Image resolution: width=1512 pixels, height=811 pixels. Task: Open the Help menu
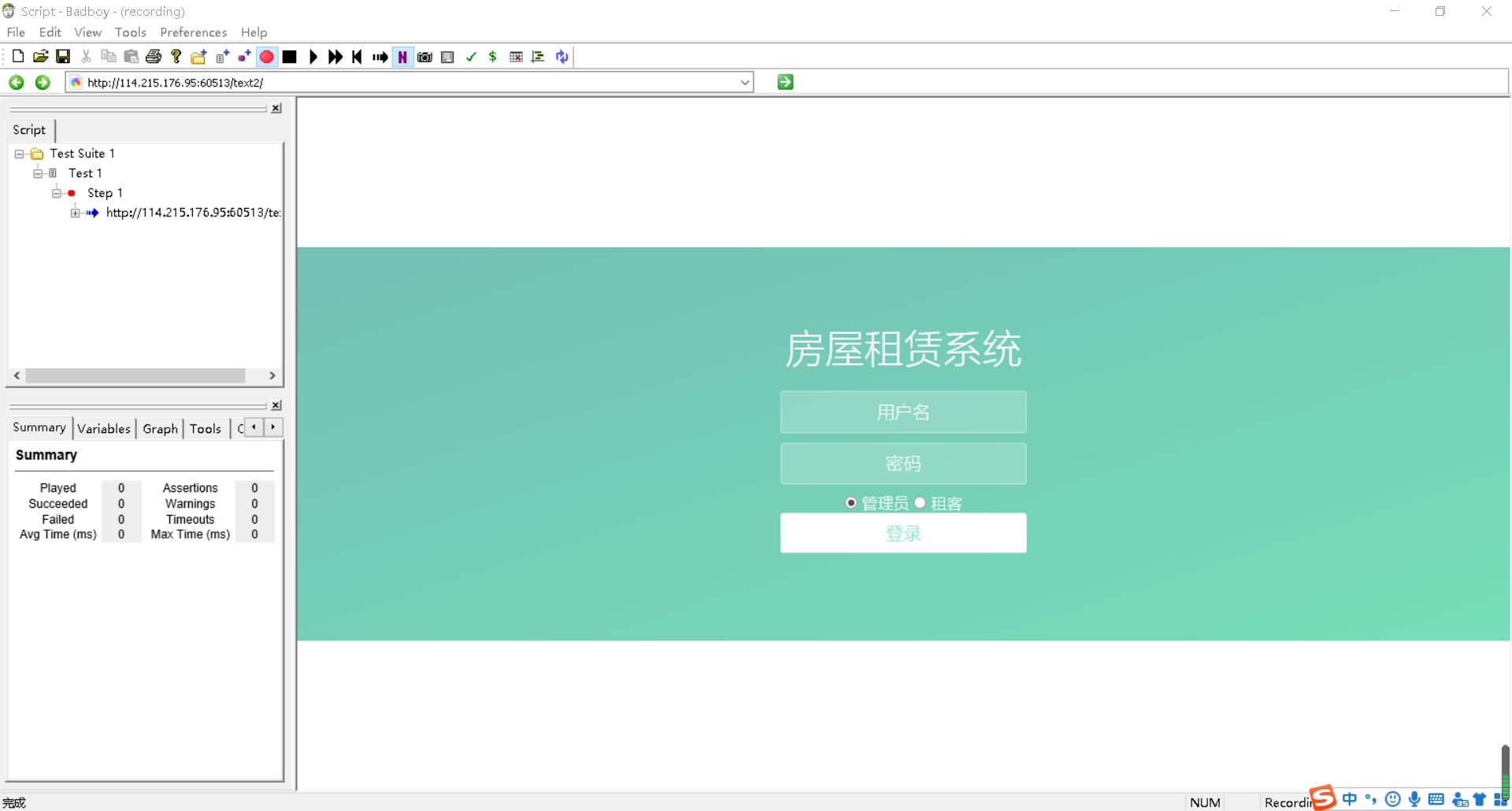tap(254, 32)
